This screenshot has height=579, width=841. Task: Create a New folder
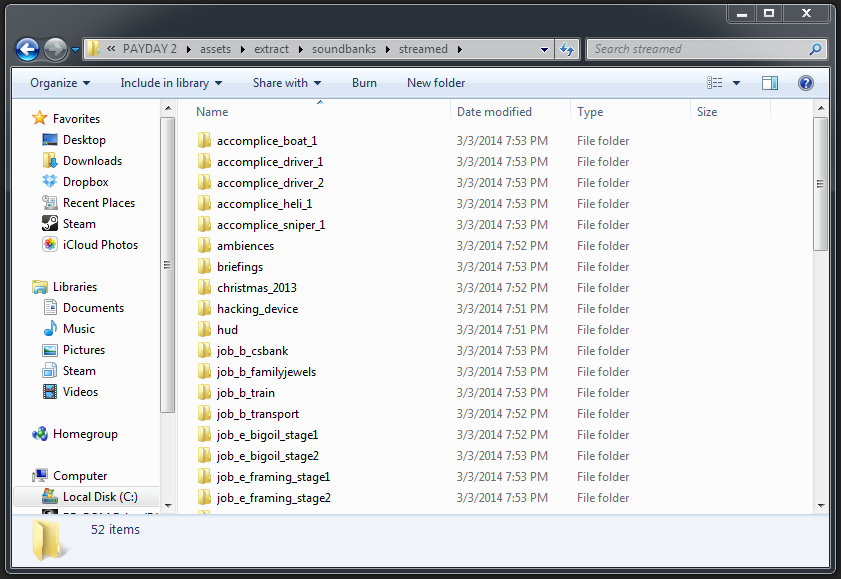[436, 83]
